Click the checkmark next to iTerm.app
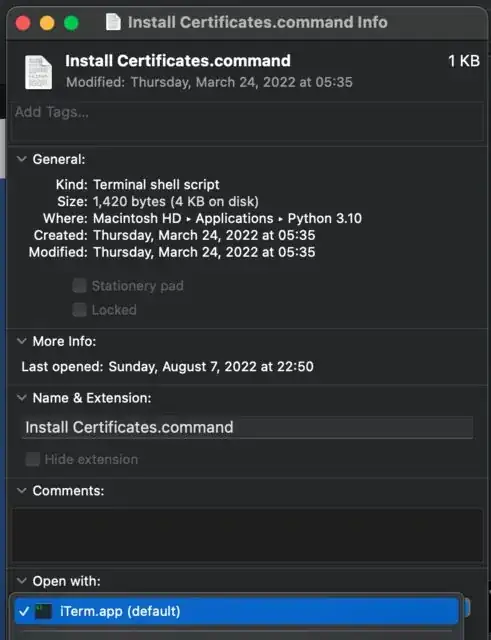 (24, 611)
